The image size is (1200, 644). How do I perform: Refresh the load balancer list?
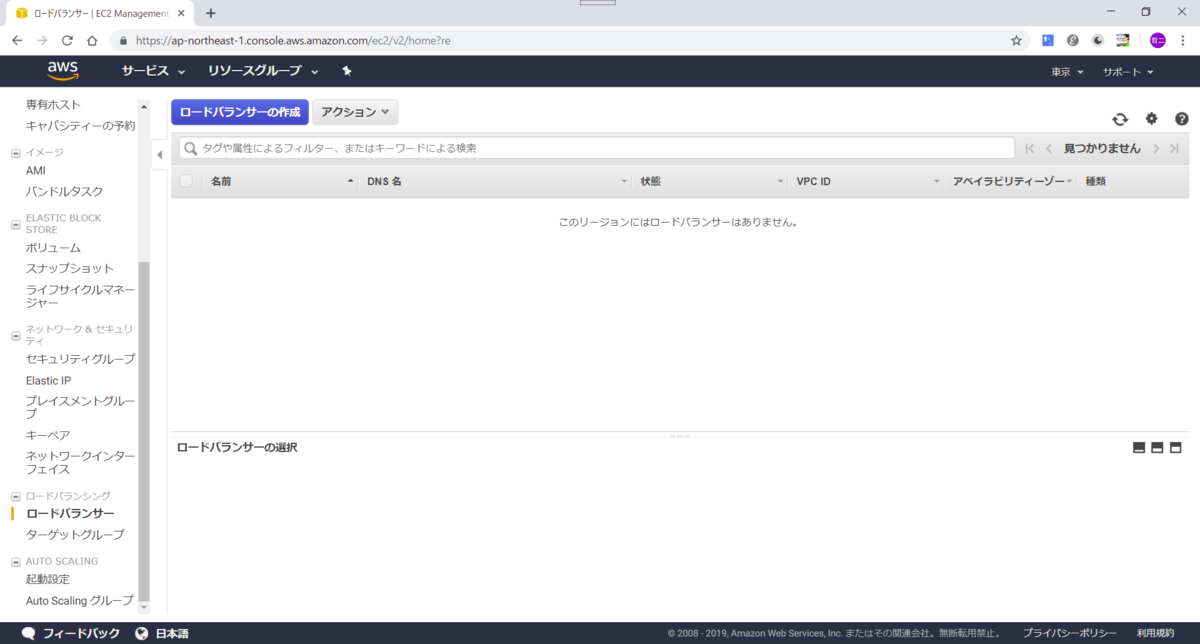click(1120, 118)
